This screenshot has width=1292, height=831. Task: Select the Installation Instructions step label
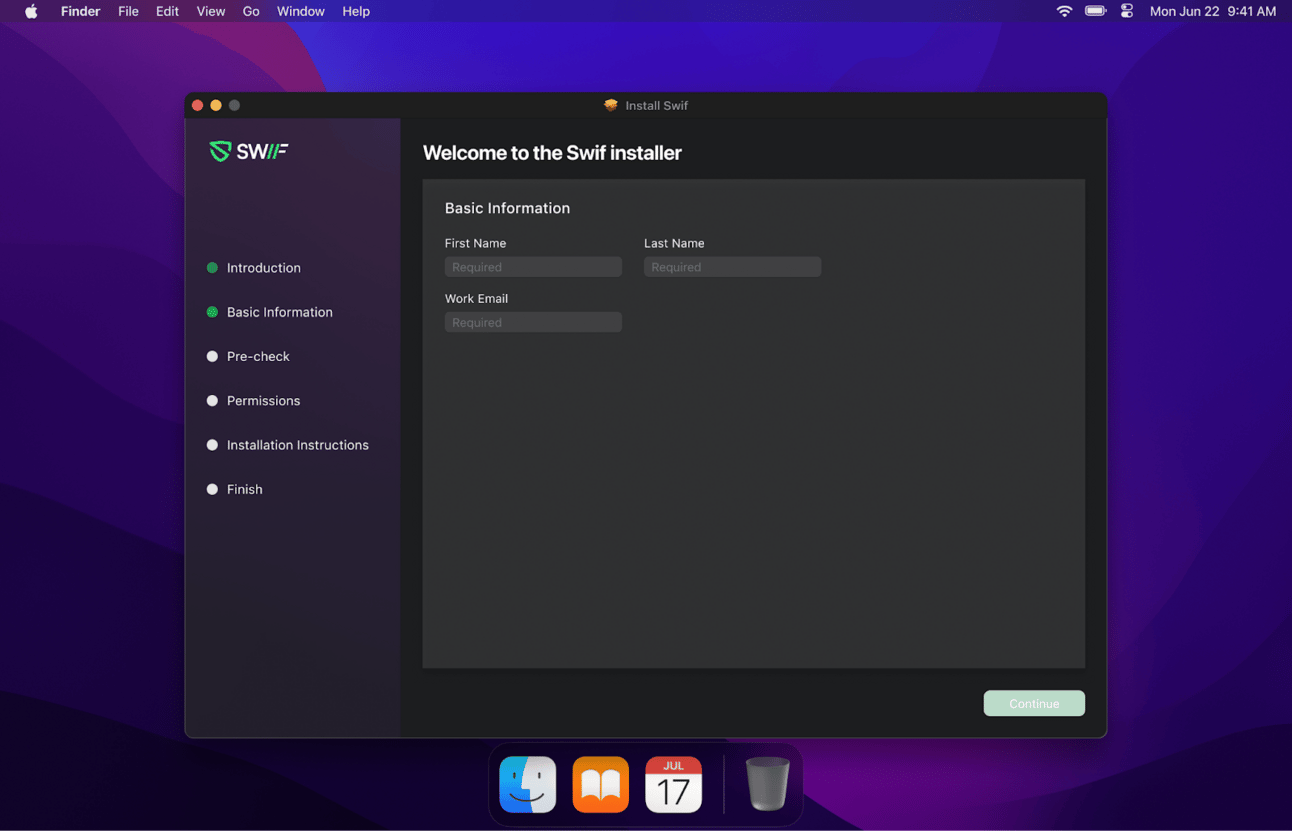pos(298,445)
